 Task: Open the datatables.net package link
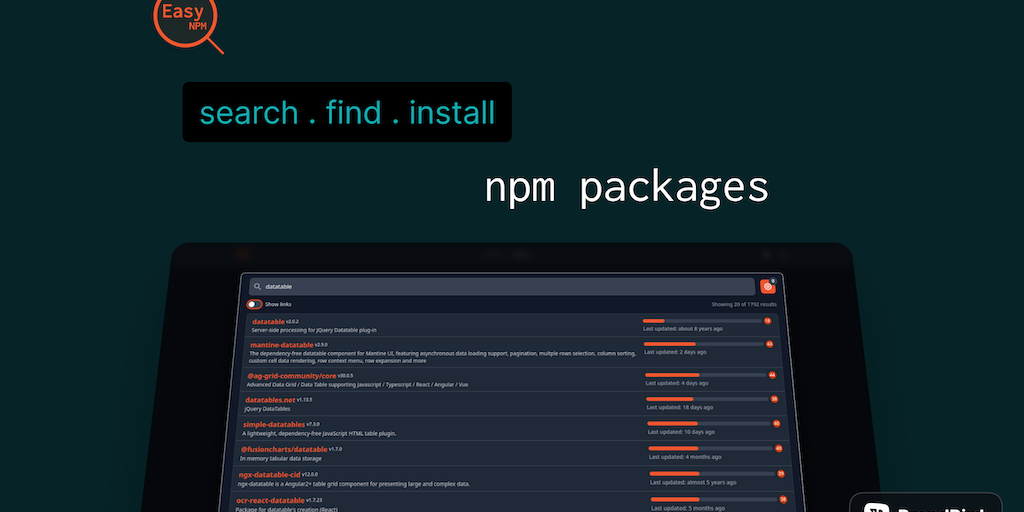[x=270, y=400]
